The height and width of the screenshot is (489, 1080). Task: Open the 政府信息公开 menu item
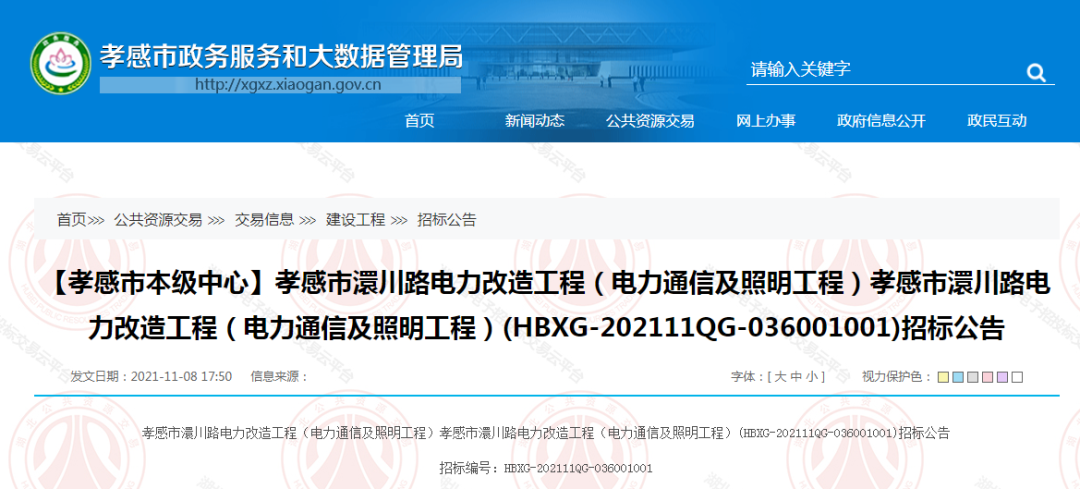point(882,121)
